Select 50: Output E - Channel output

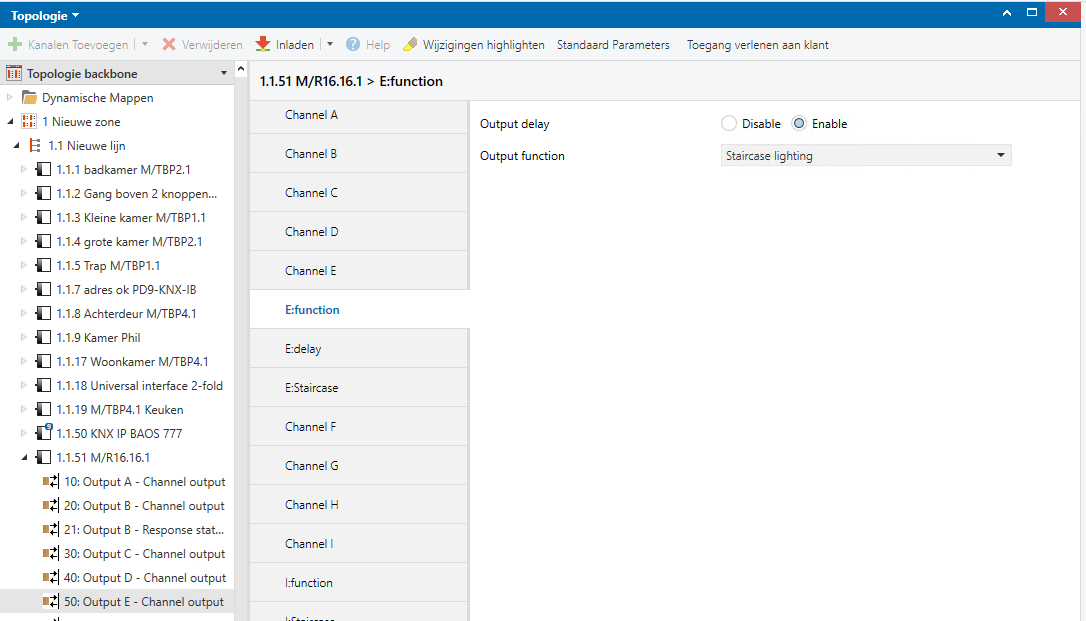[x=143, y=602]
